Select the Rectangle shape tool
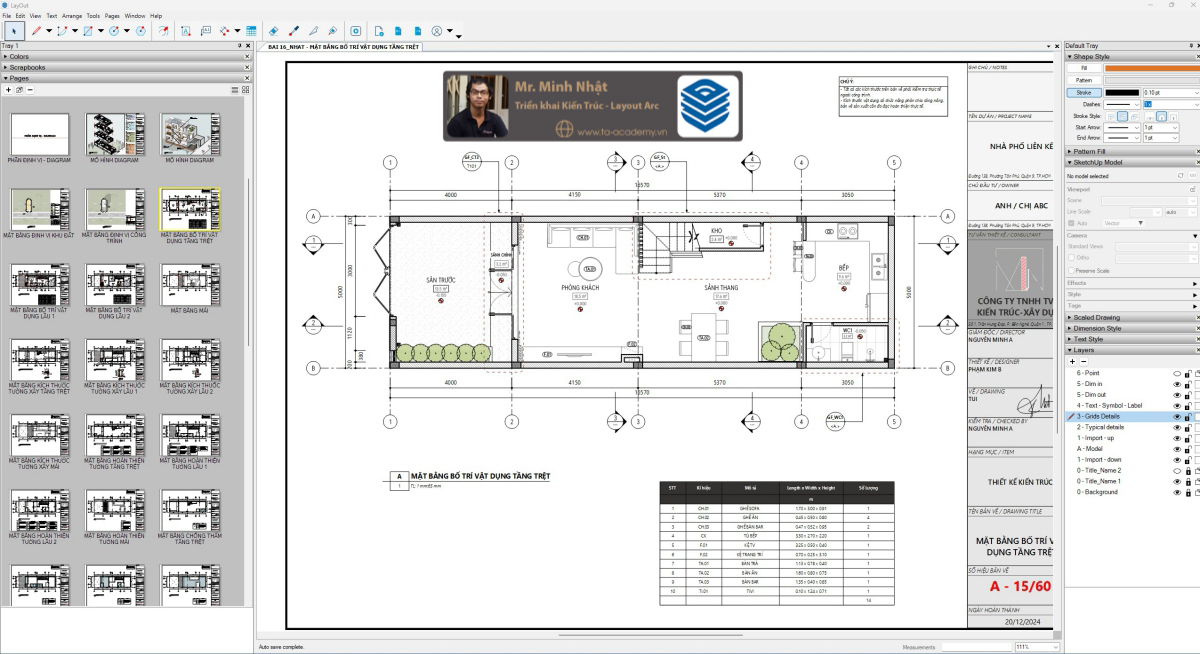Screen dimensions: 1200x654 [88, 31]
